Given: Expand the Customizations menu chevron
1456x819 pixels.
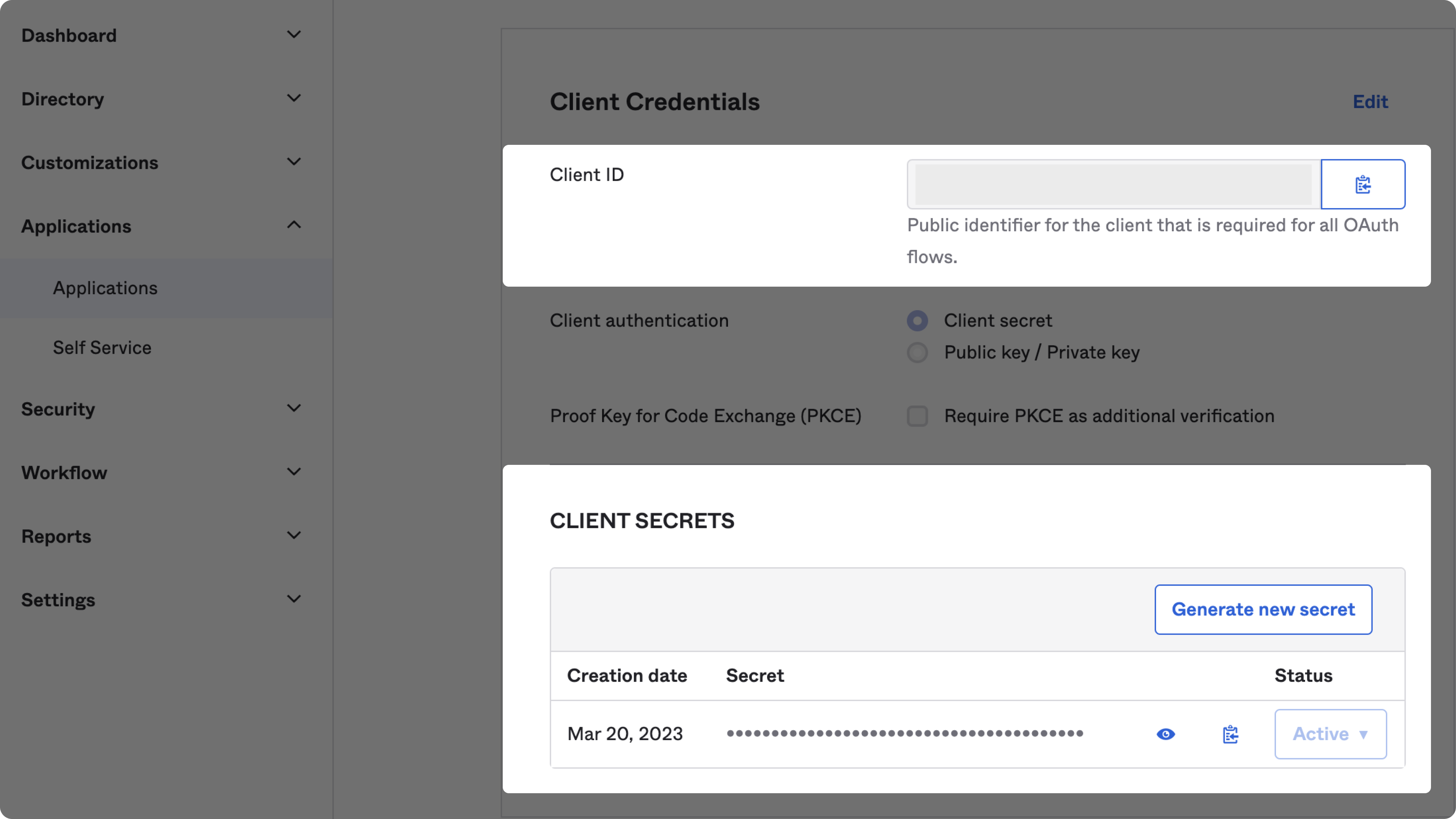Looking at the screenshot, I should (293, 162).
